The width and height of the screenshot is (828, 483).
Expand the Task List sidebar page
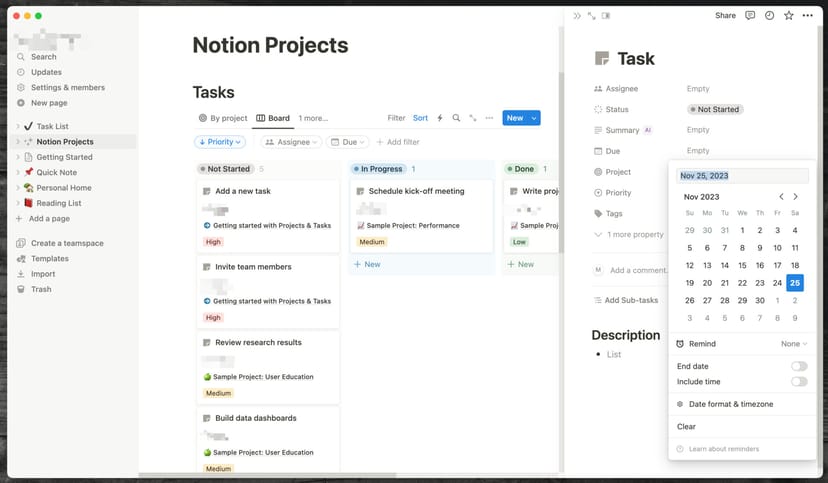[18, 127]
